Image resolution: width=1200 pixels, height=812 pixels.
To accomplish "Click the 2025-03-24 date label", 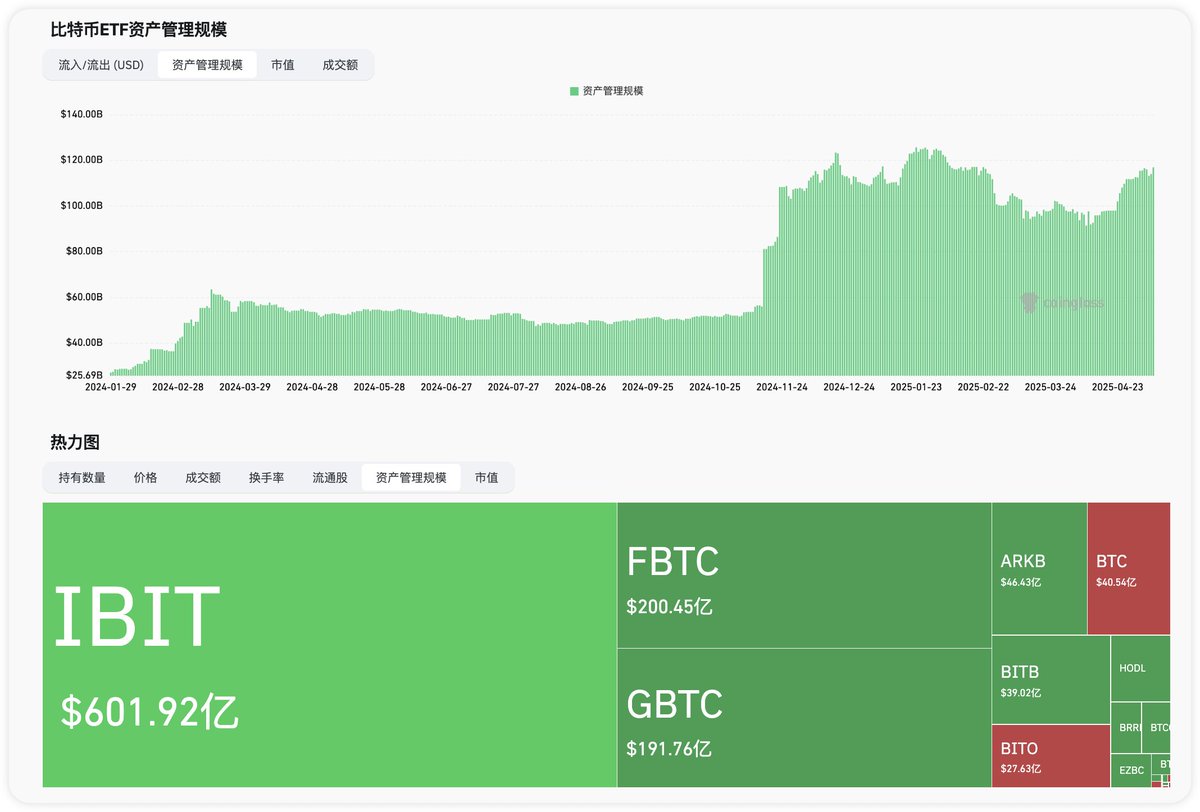I will 1050,386.
